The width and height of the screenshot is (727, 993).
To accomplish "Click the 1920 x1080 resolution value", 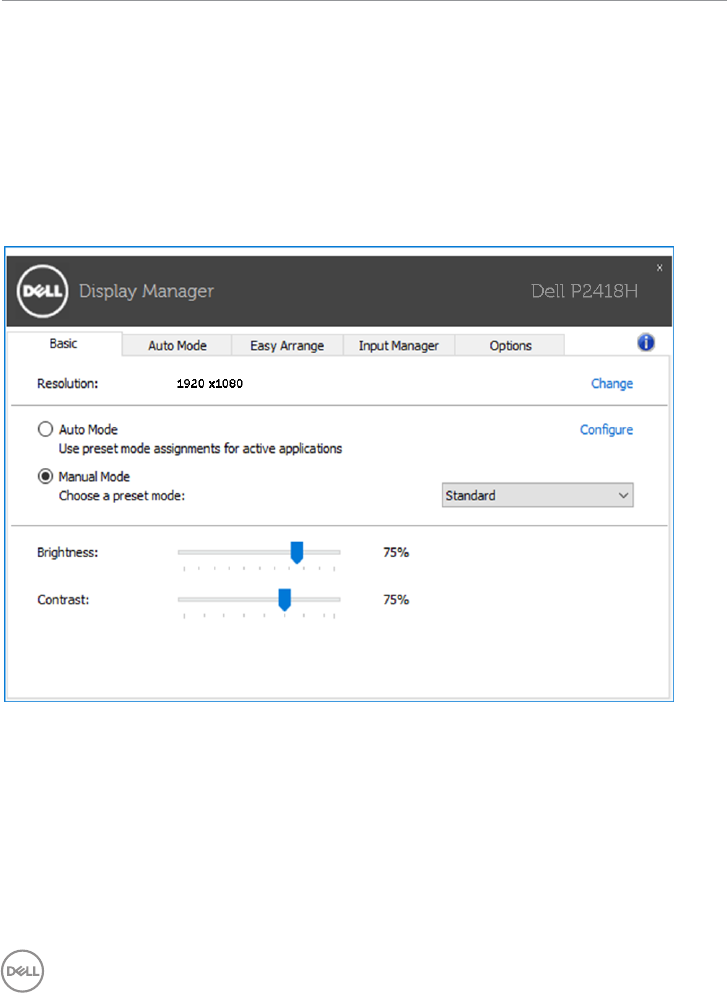I will tap(210, 384).
